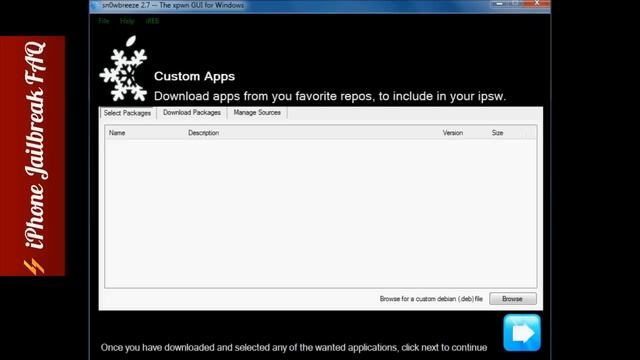Click Browse to pick a .deb file
Screen dimensions: 640x360
[513, 299]
